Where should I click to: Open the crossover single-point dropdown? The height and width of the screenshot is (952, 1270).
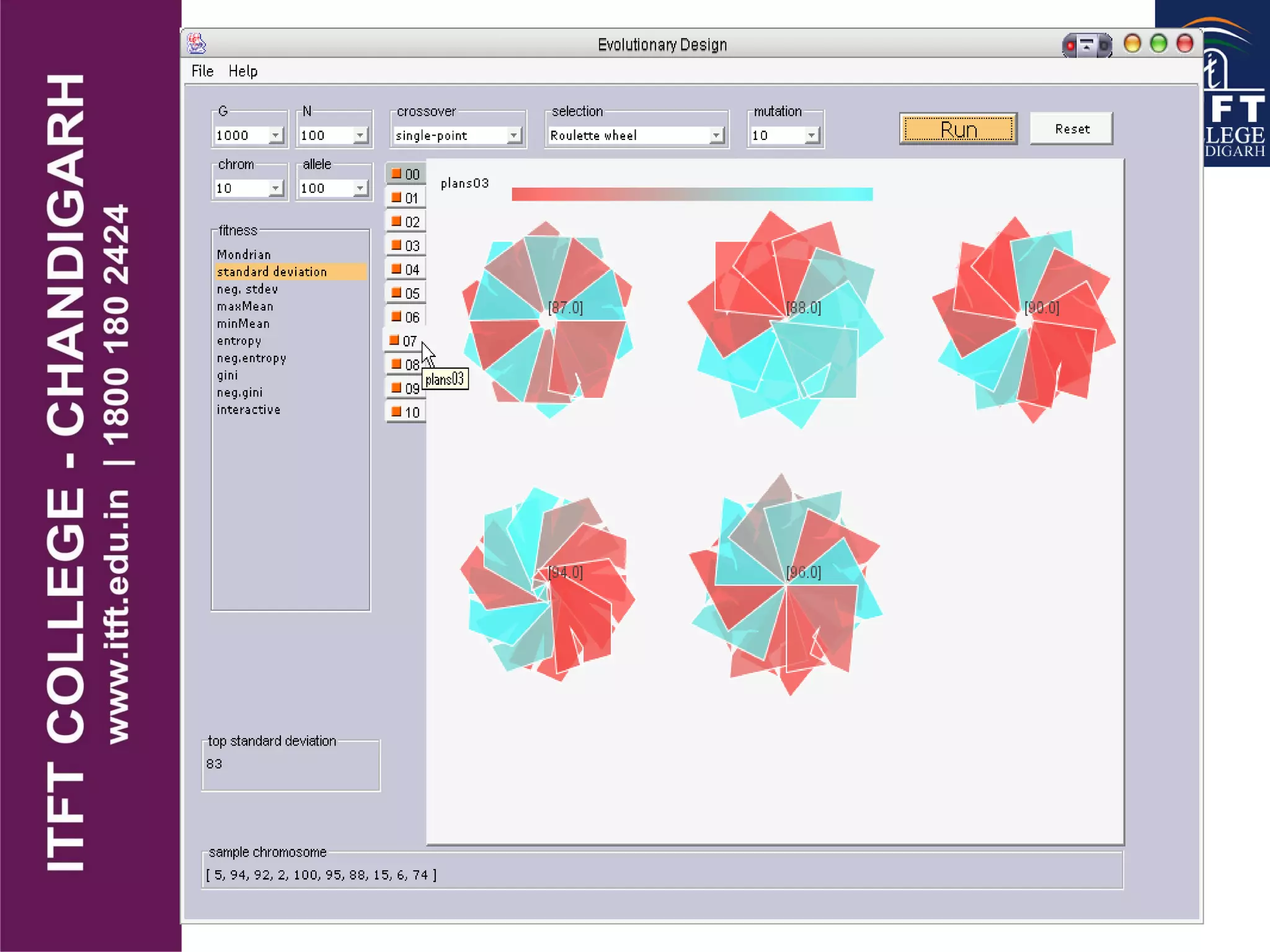point(513,135)
